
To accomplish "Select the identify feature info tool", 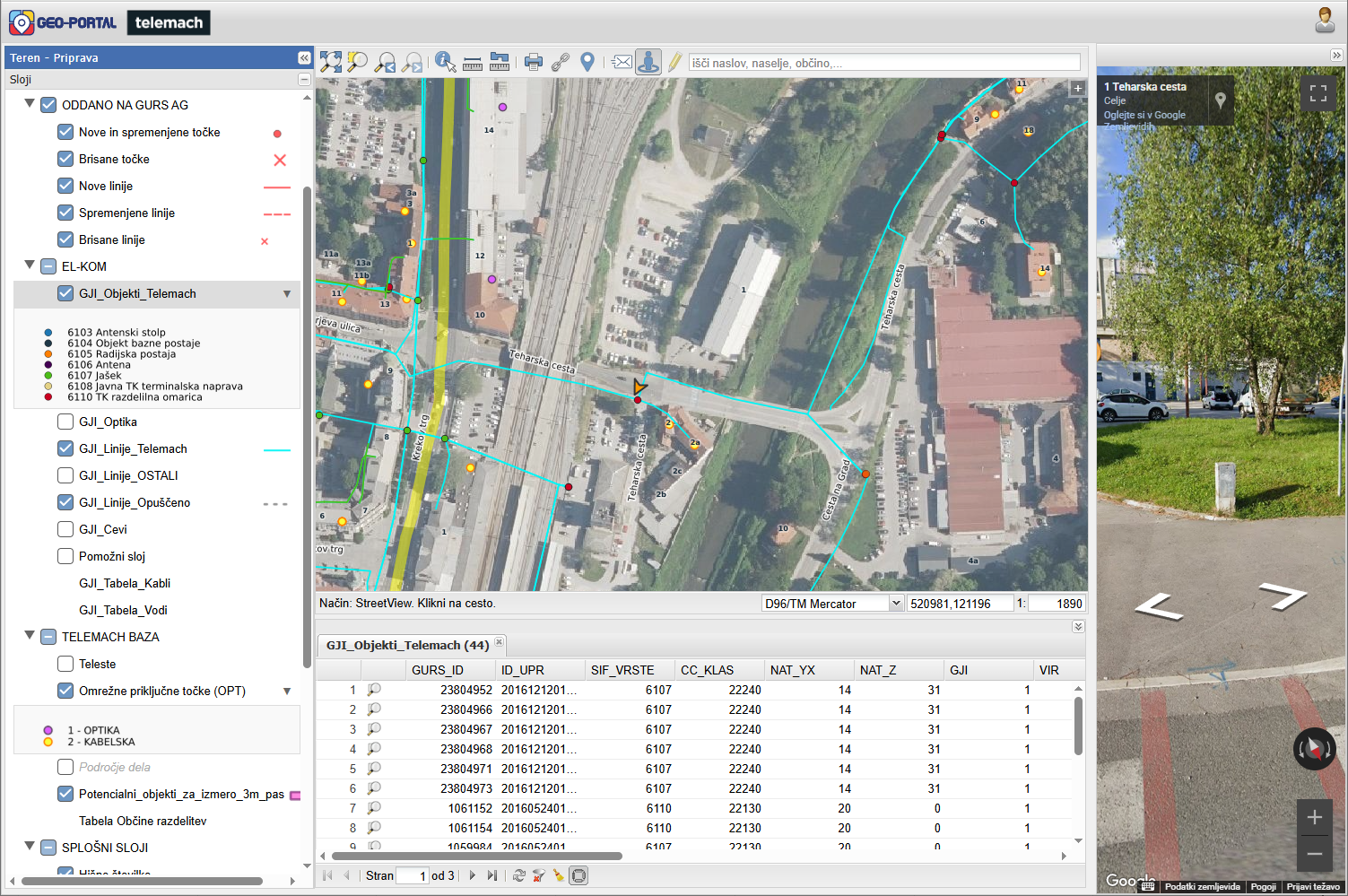I will click(x=445, y=62).
